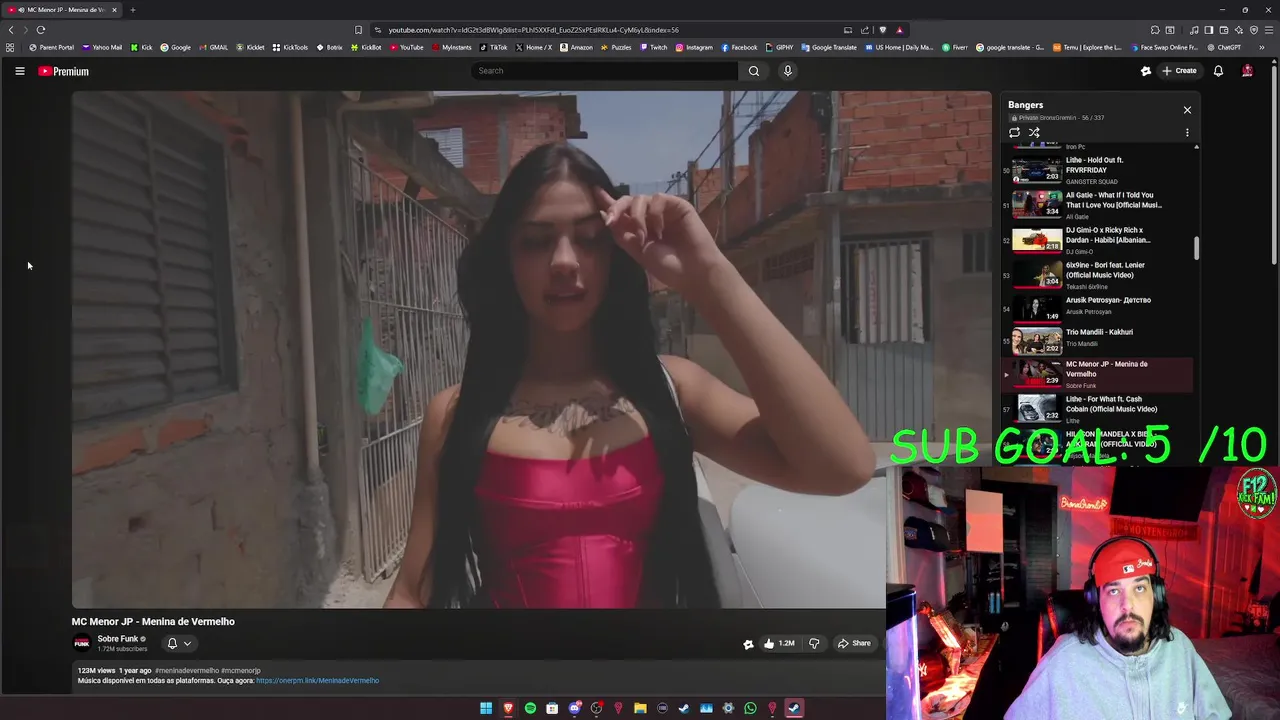Open WhatsApp from the taskbar

[750, 708]
